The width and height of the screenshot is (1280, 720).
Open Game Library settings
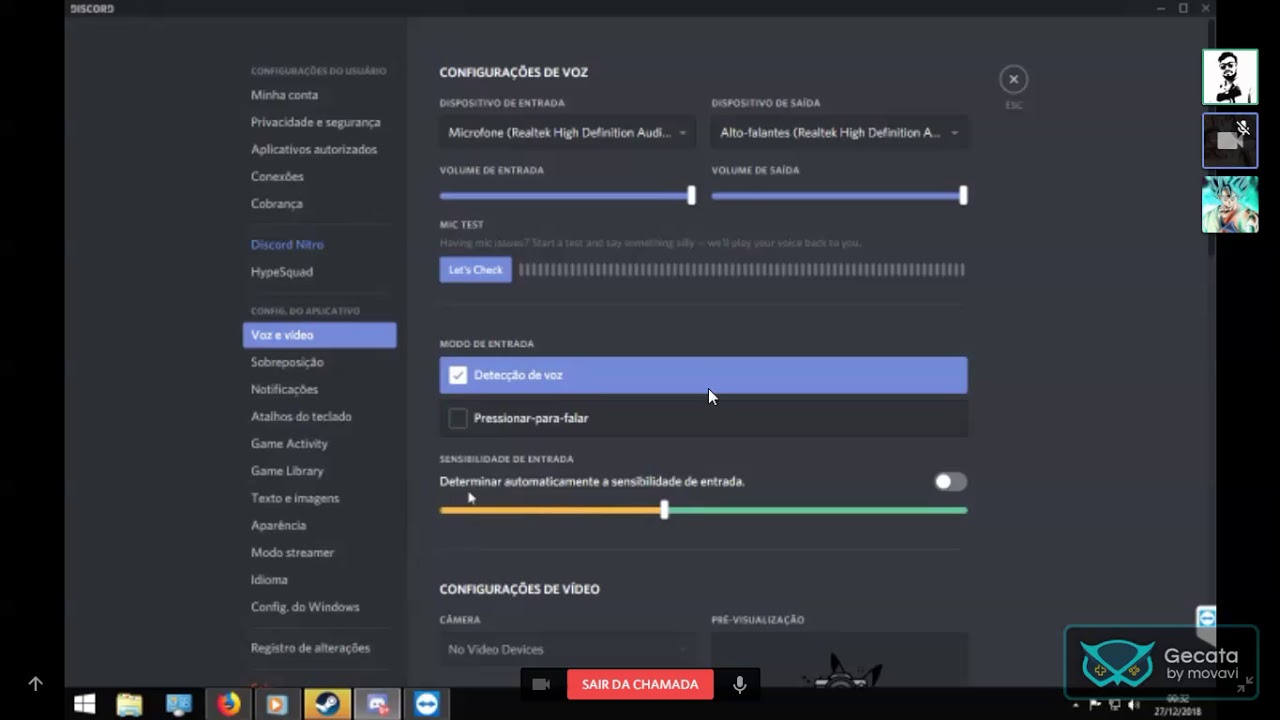pyautogui.click(x=287, y=470)
